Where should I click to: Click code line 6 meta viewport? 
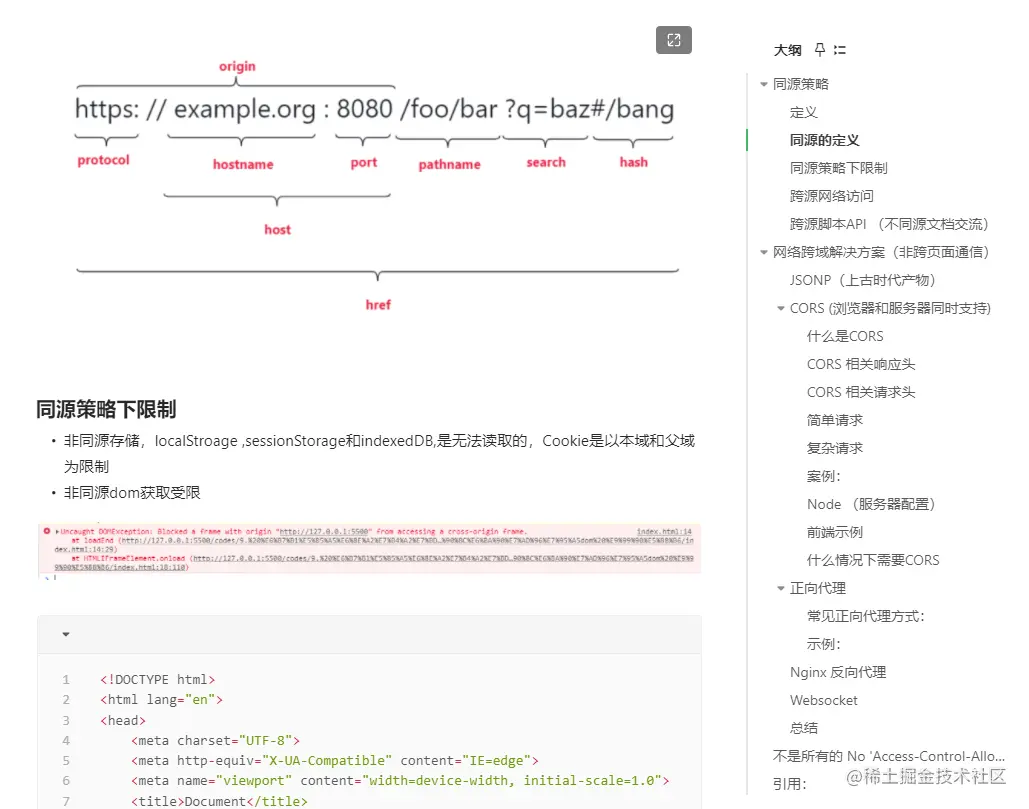pos(400,781)
